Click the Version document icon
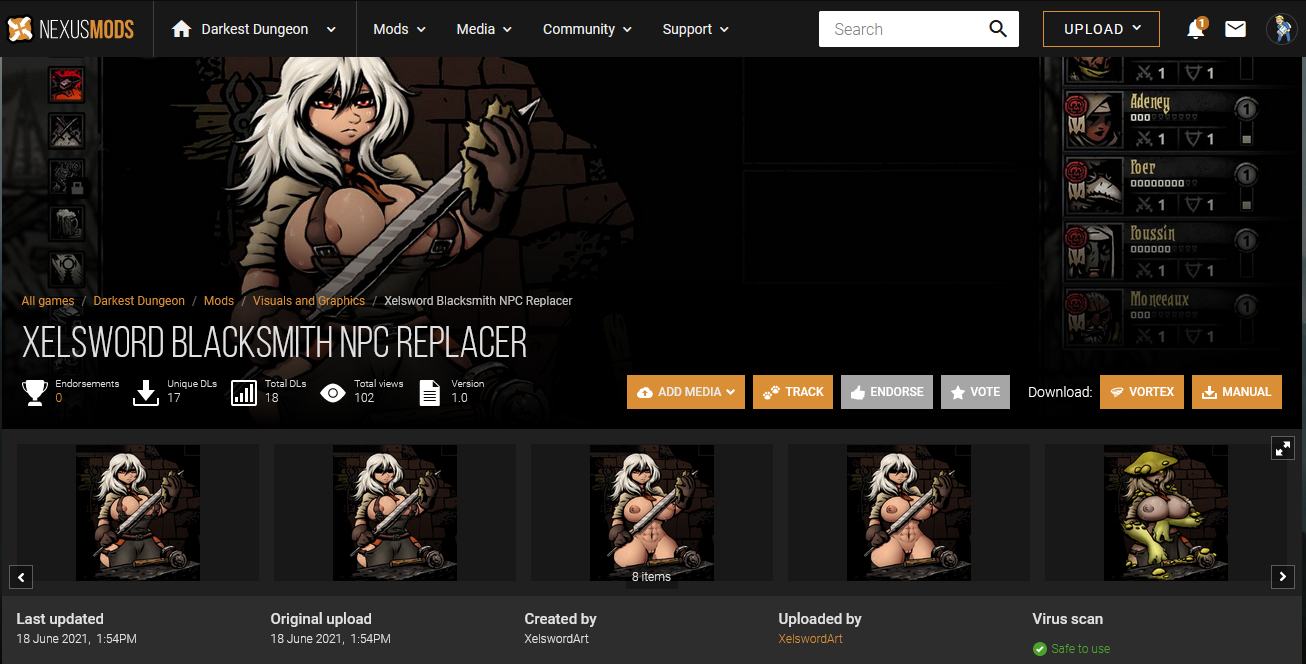Viewport: 1306px width, 664px height. pos(429,392)
